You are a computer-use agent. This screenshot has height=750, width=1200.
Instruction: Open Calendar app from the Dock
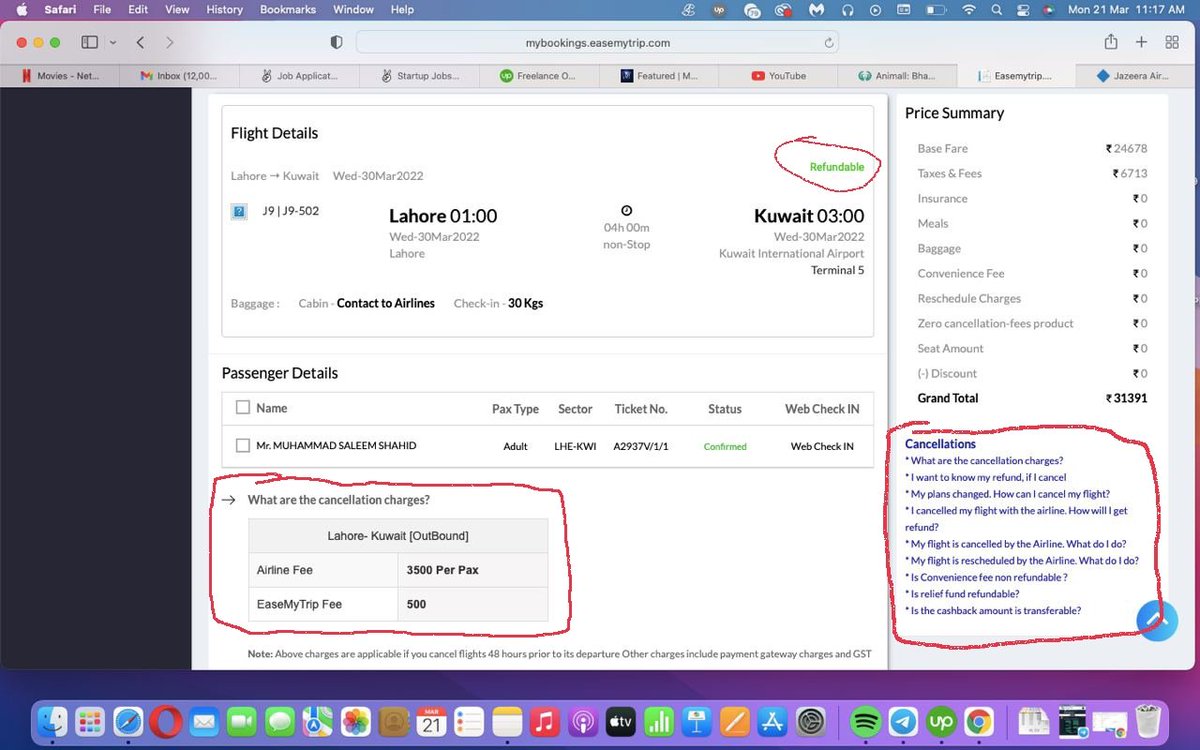click(431, 720)
